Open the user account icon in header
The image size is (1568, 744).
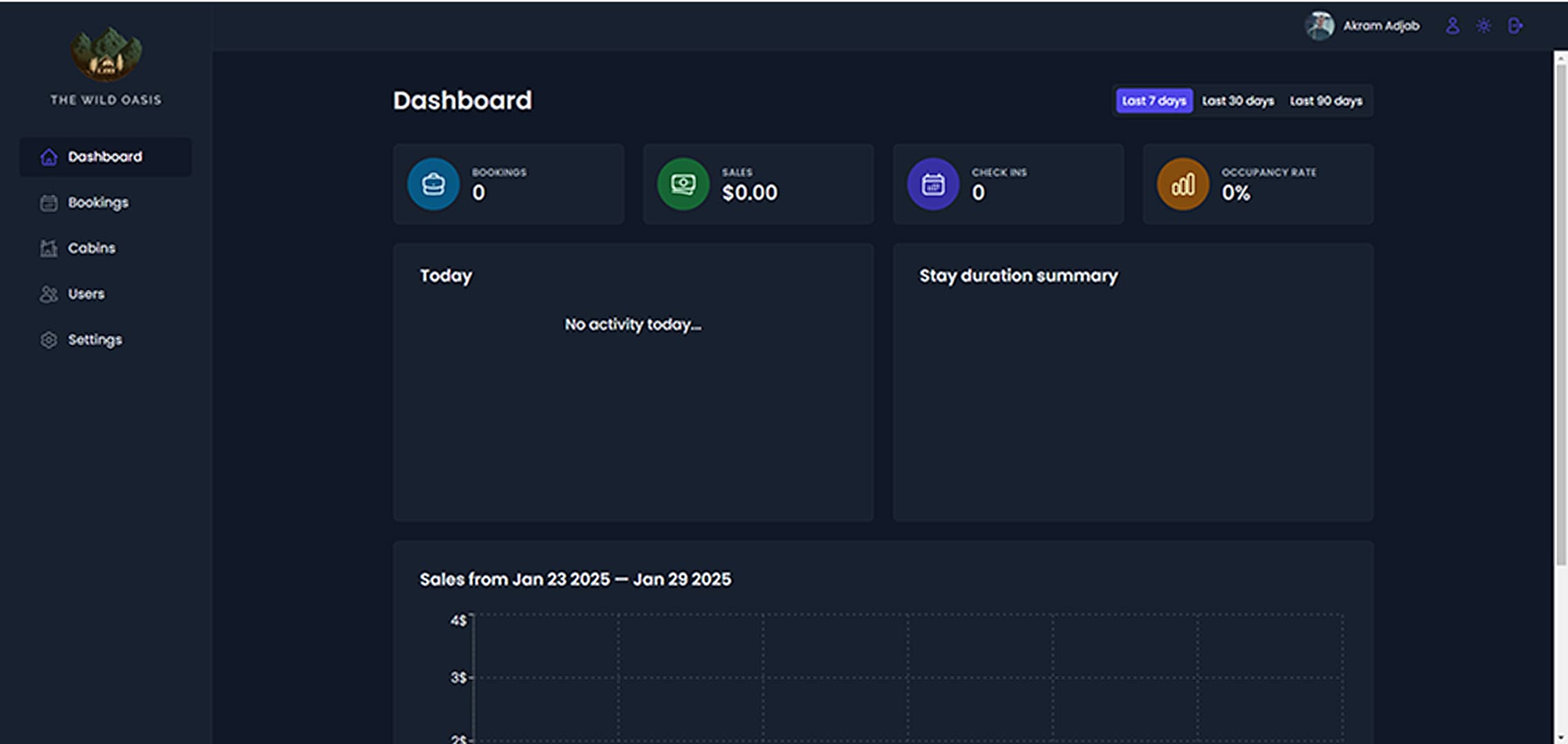(x=1452, y=26)
